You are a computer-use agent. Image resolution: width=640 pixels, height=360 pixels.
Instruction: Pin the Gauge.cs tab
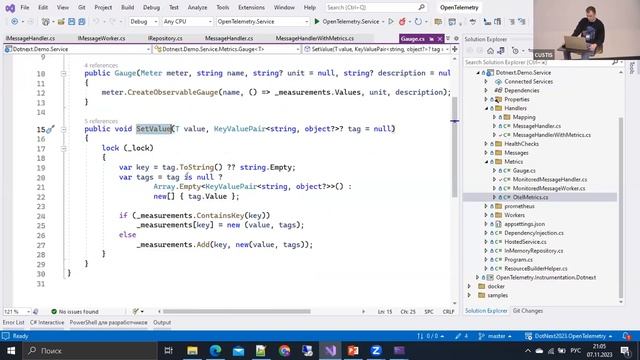pyautogui.click(x=431, y=39)
